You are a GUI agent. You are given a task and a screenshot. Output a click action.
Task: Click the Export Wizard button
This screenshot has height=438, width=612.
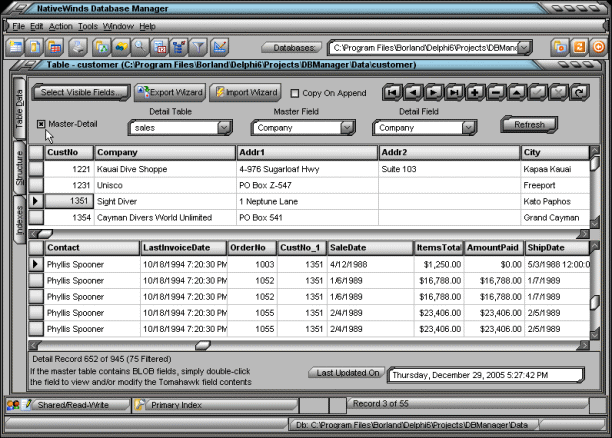169,92
